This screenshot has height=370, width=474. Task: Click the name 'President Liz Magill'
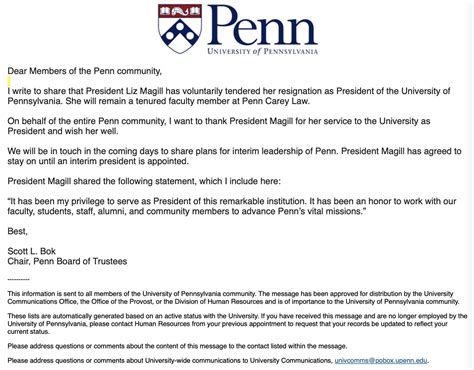tap(125, 91)
